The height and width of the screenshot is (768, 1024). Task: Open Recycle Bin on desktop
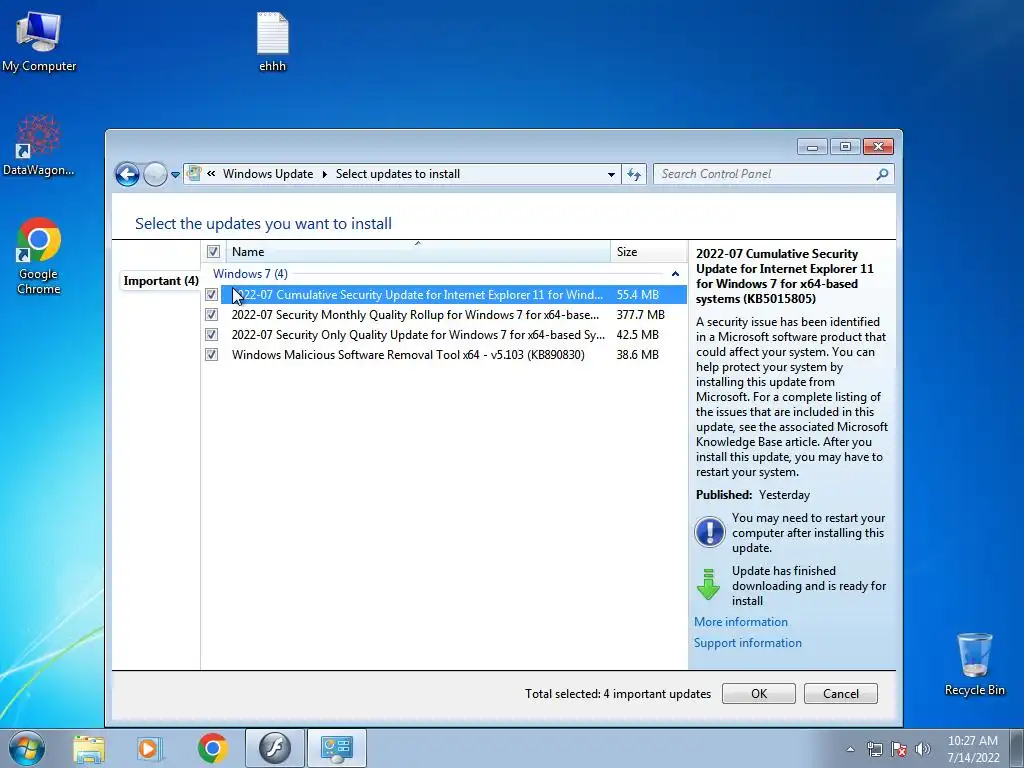pos(974,665)
